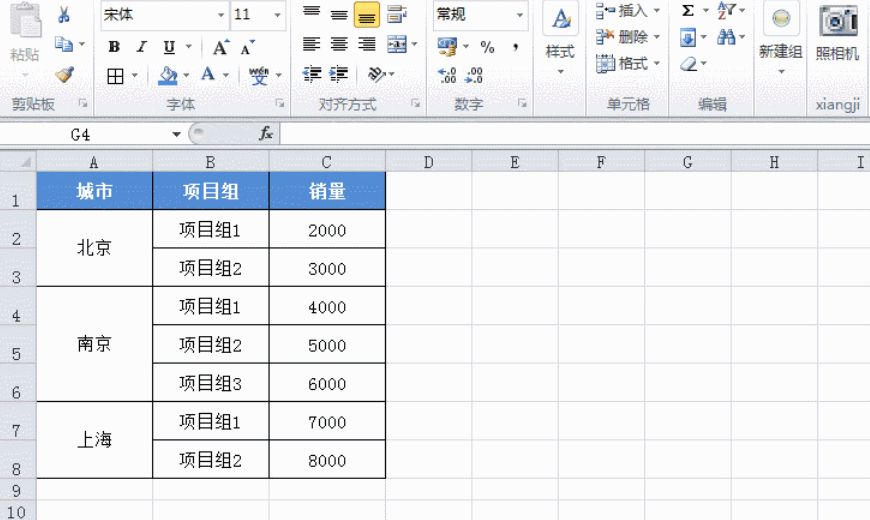The width and height of the screenshot is (870, 520).
Task: Open the 插入 insert cells menu
Action: [627, 11]
